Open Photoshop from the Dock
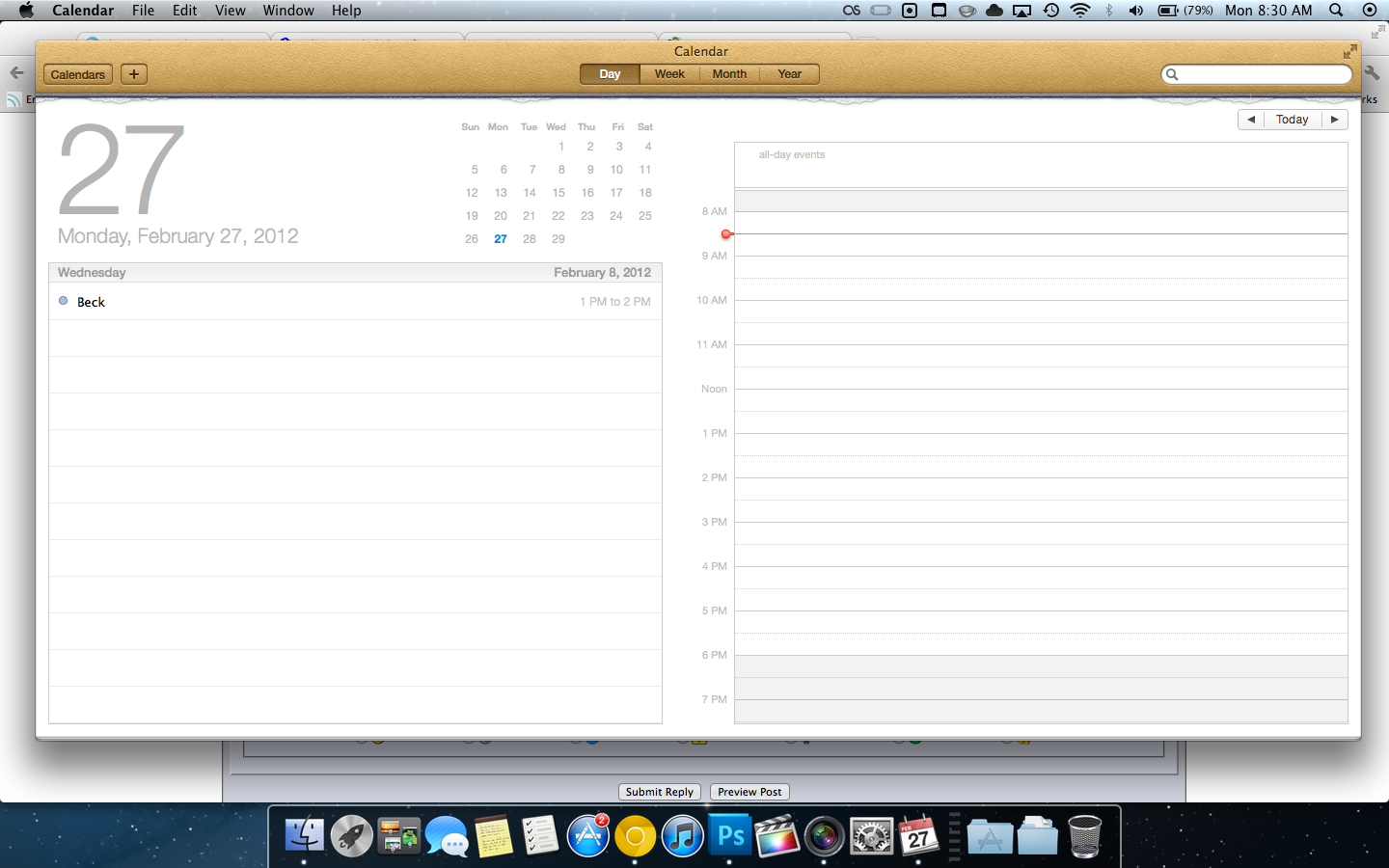Viewport: 1389px width, 868px height. click(x=730, y=835)
